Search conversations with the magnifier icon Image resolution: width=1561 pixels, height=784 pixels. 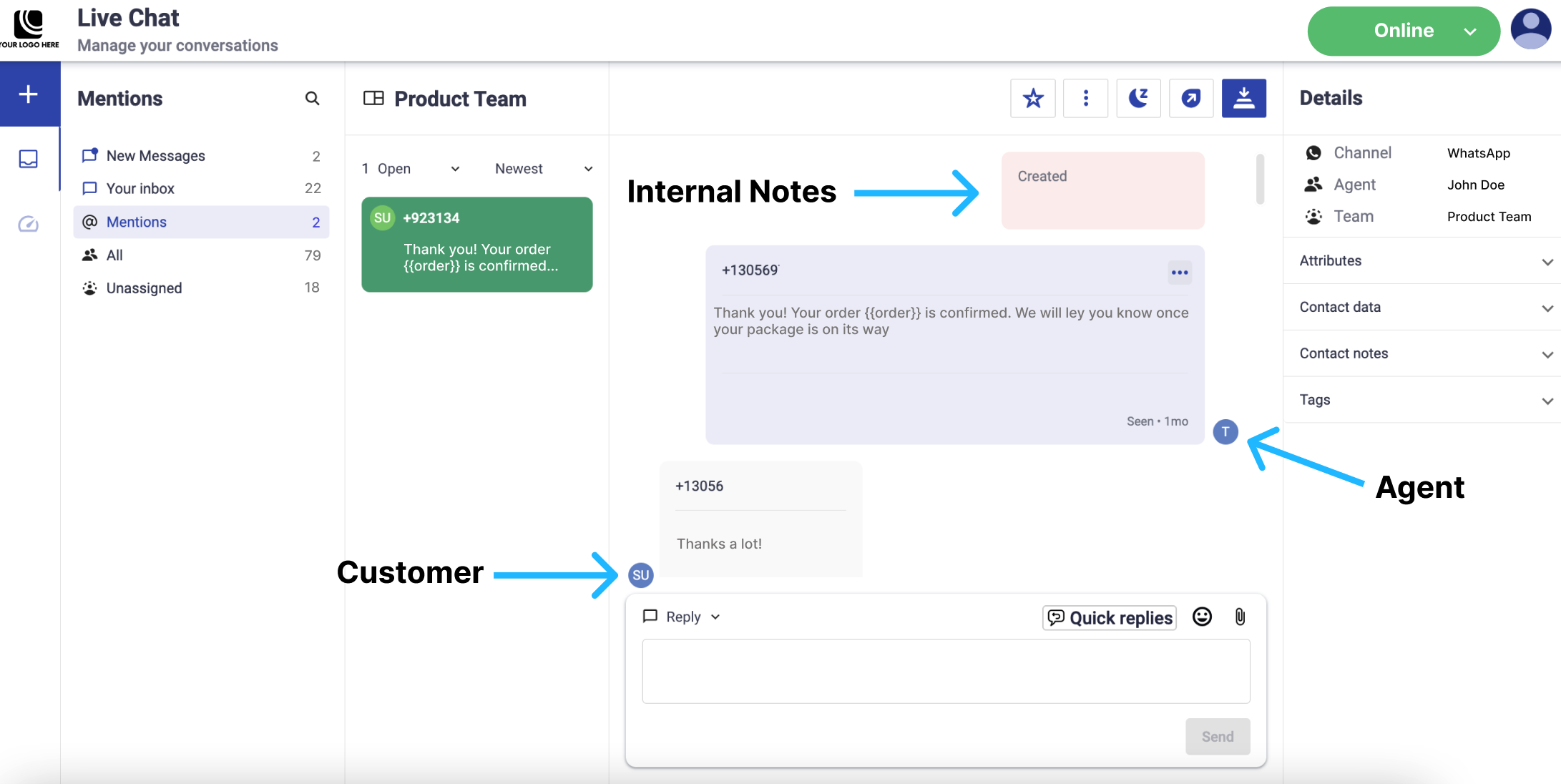pyautogui.click(x=312, y=98)
